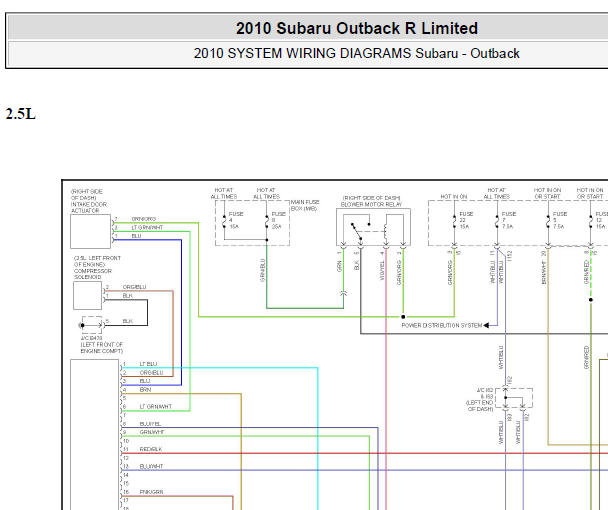Click the vertical "VIO/YEL" relay pin 4 label

(x=382, y=270)
